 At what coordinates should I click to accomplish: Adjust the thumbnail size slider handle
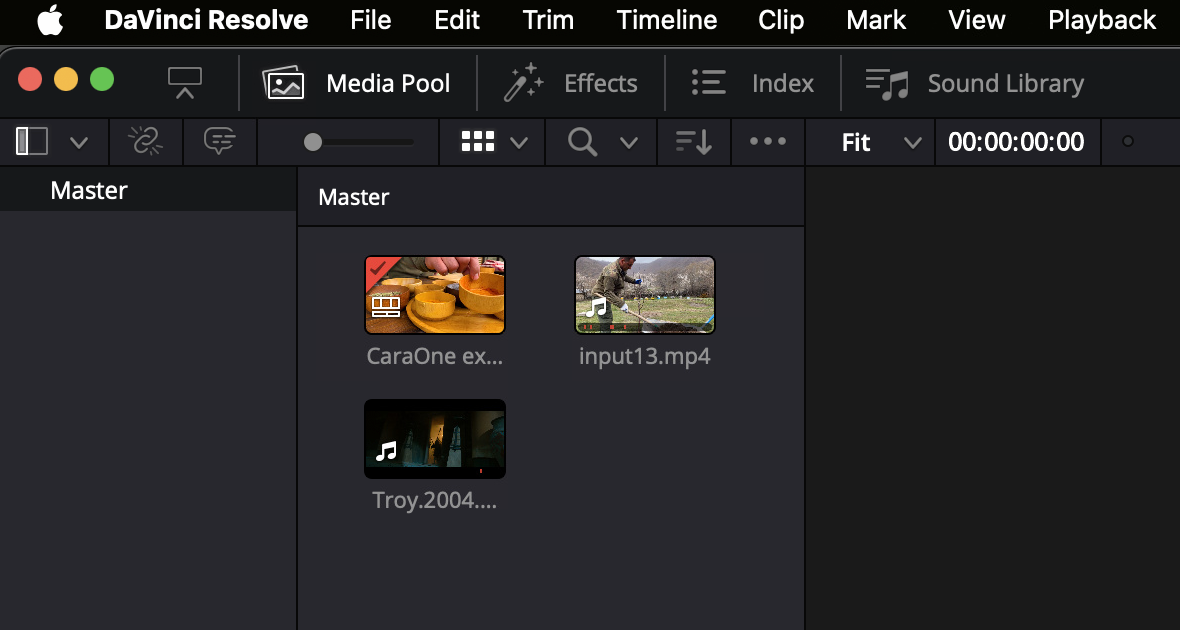pos(313,142)
